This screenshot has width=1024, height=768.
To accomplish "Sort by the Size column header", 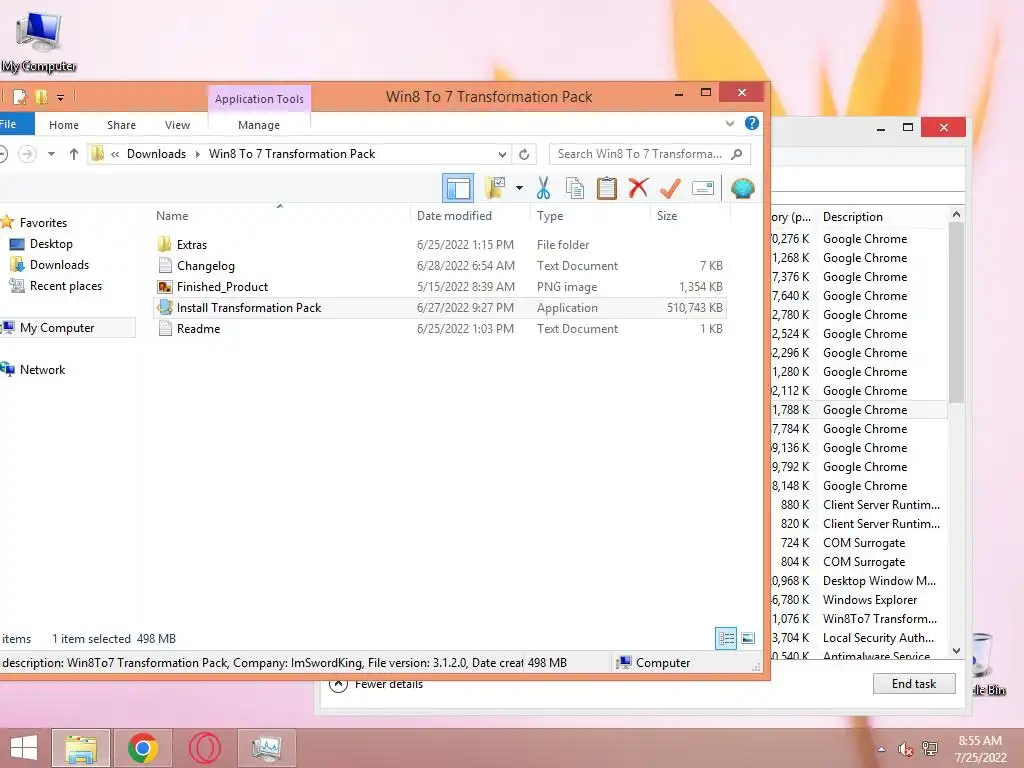I will pos(667,216).
